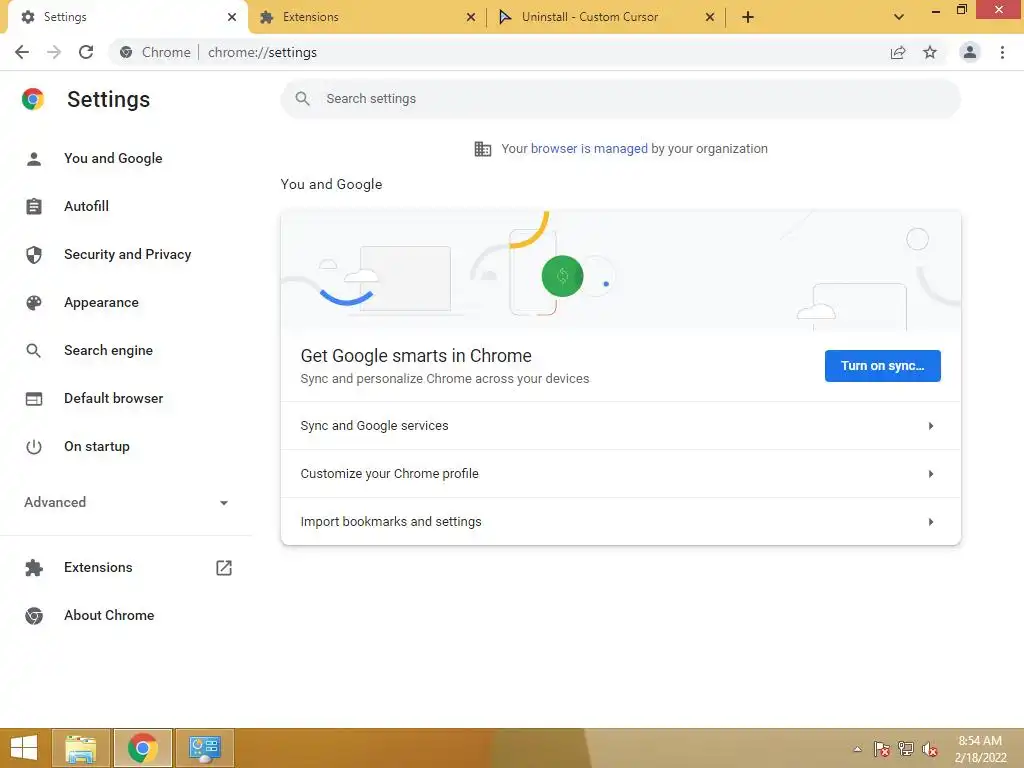Open Chrome's three-dot menu

[x=1002, y=52]
